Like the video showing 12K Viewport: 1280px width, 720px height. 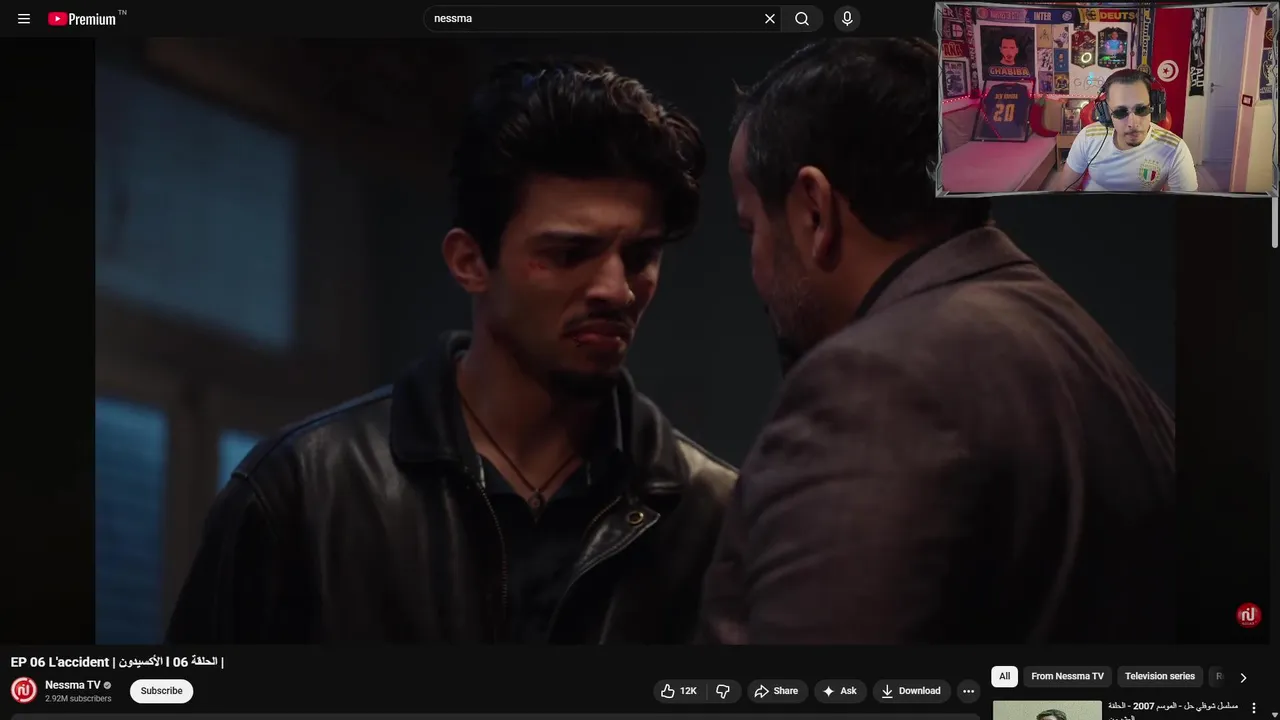(679, 691)
